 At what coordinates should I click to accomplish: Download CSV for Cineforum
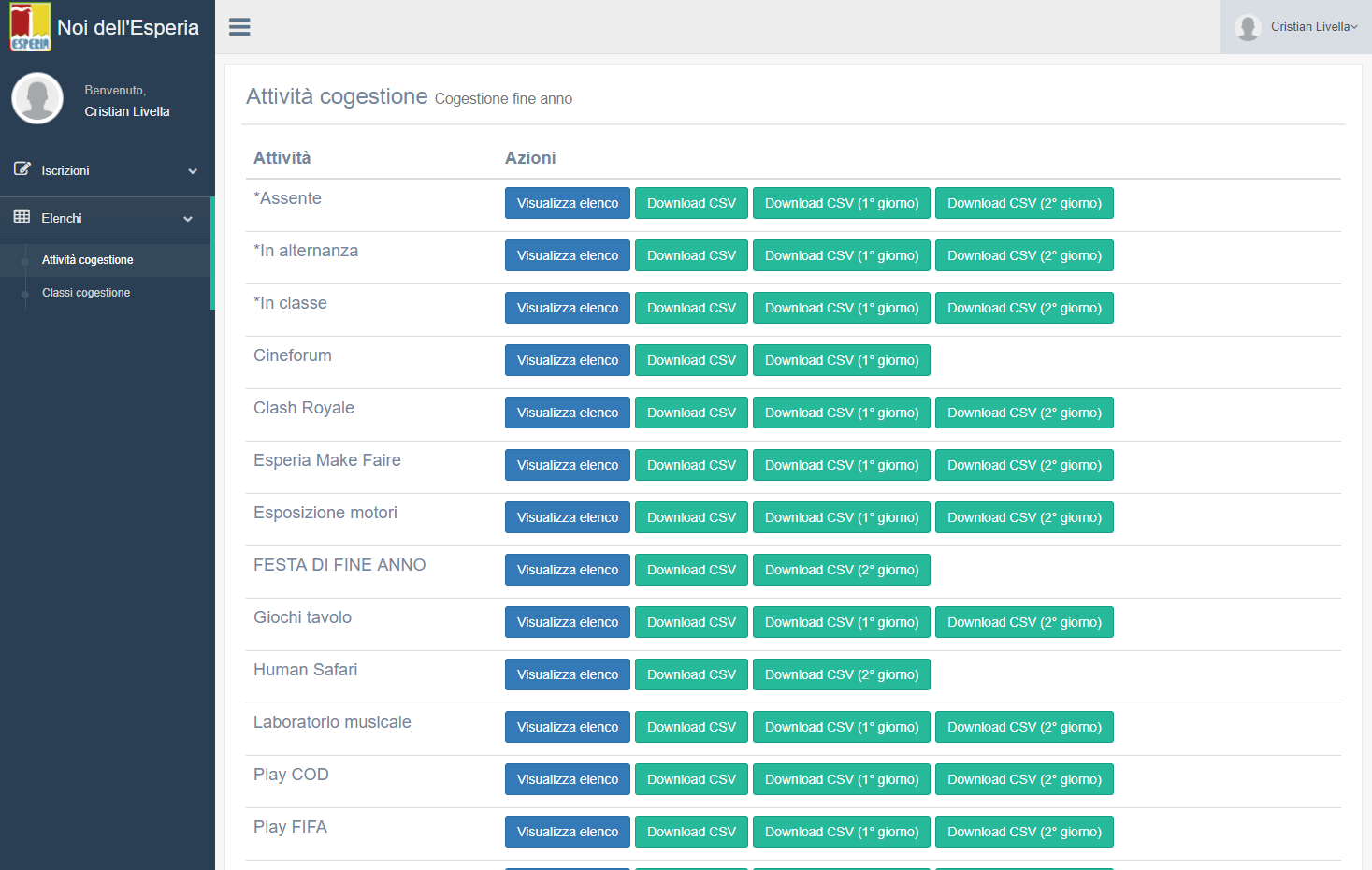coord(691,360)
